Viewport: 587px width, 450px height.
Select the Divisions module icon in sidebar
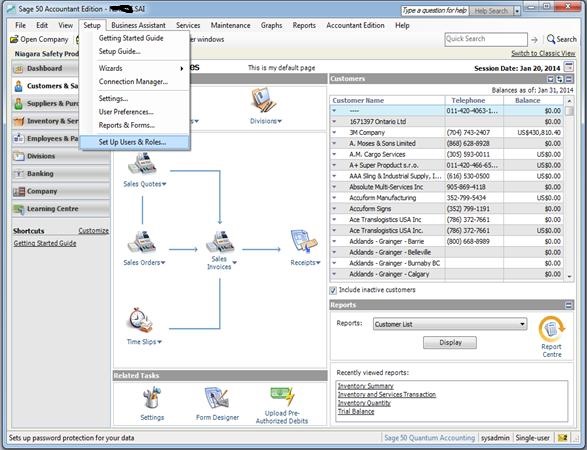(18, 156)
